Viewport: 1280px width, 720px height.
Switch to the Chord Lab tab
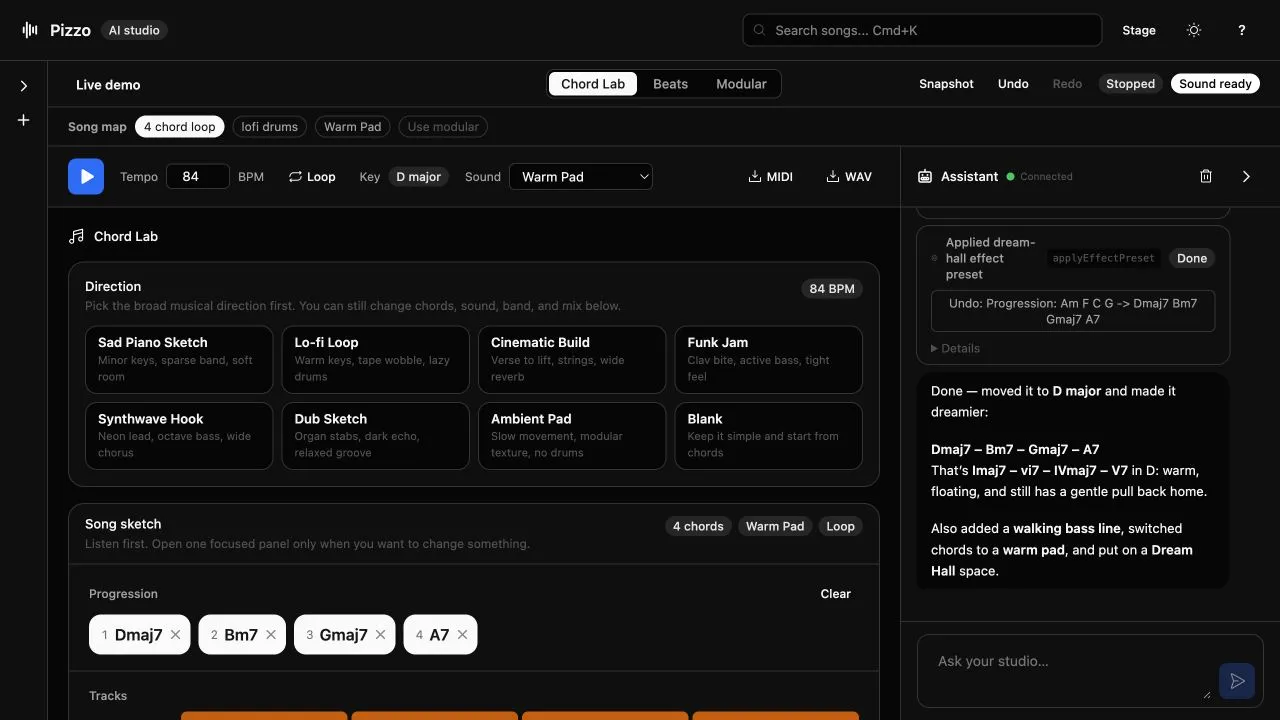click(x=593, y=84)
